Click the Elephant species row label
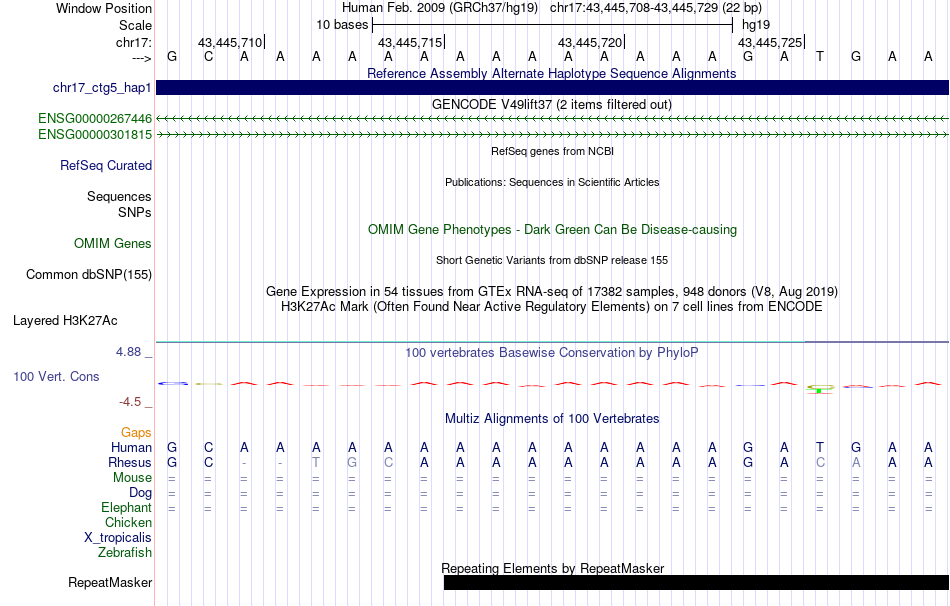 click(x=127, y=508)
